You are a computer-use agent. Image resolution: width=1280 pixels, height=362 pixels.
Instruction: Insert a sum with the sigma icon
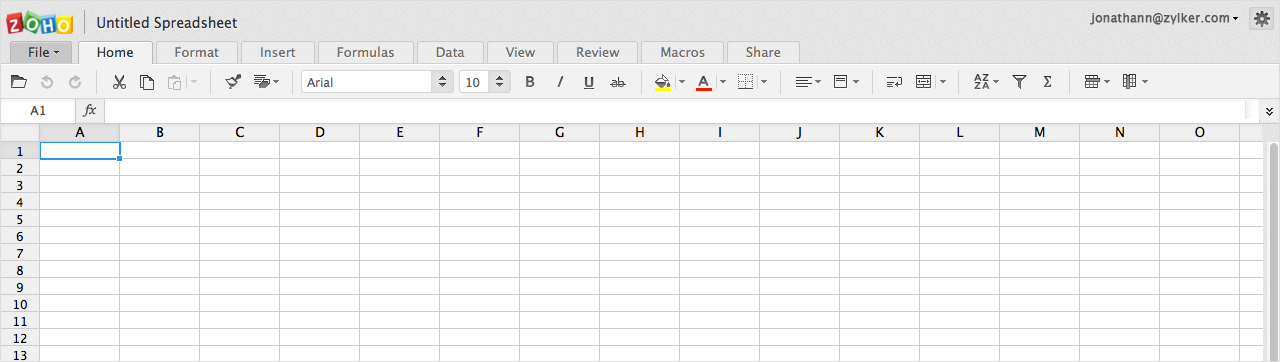1047,82
